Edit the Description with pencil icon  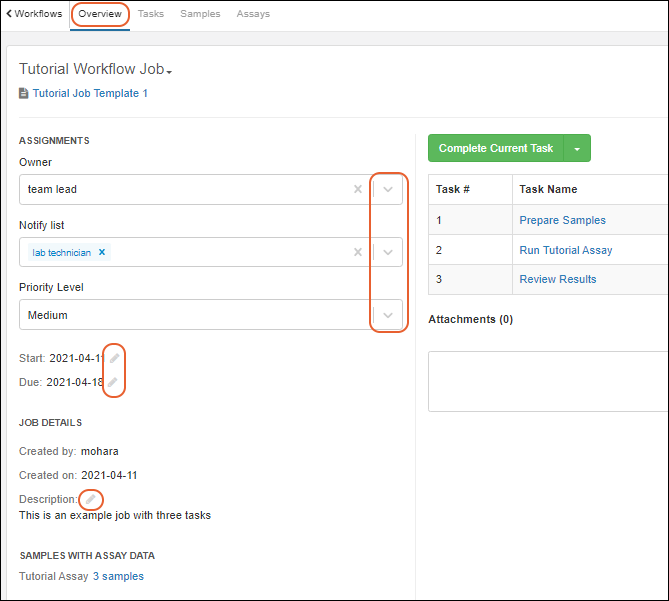[x=91, y=498]
